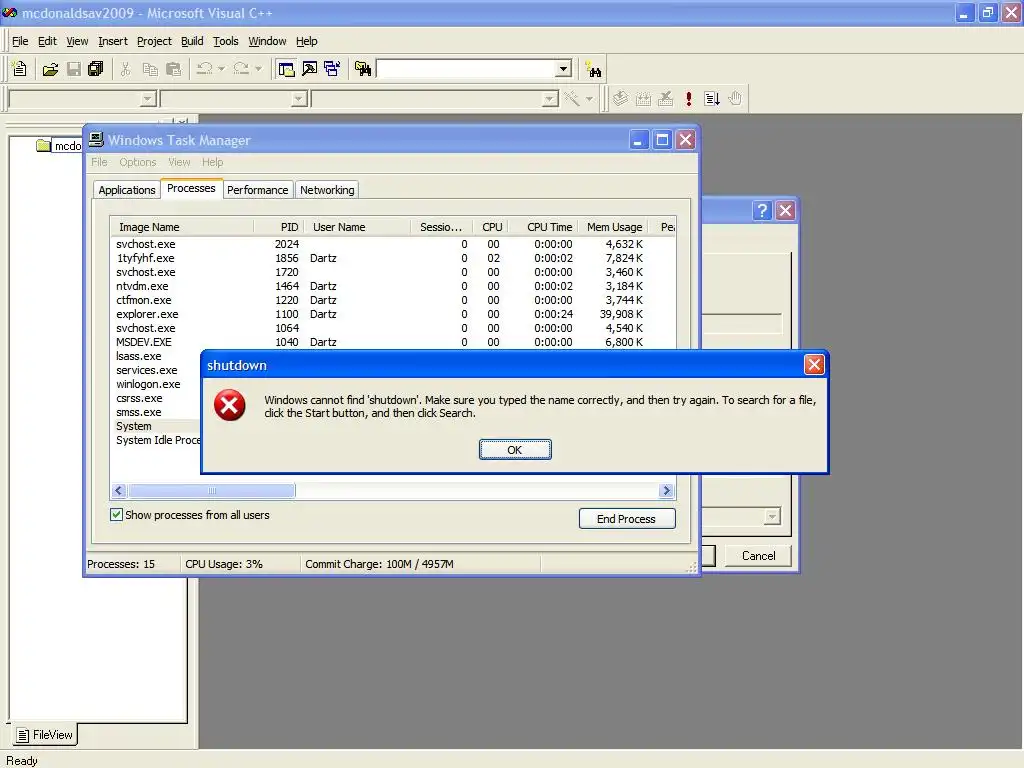
Task: Close the shutdown error dialog with X
Action: (x=814, y=364)
